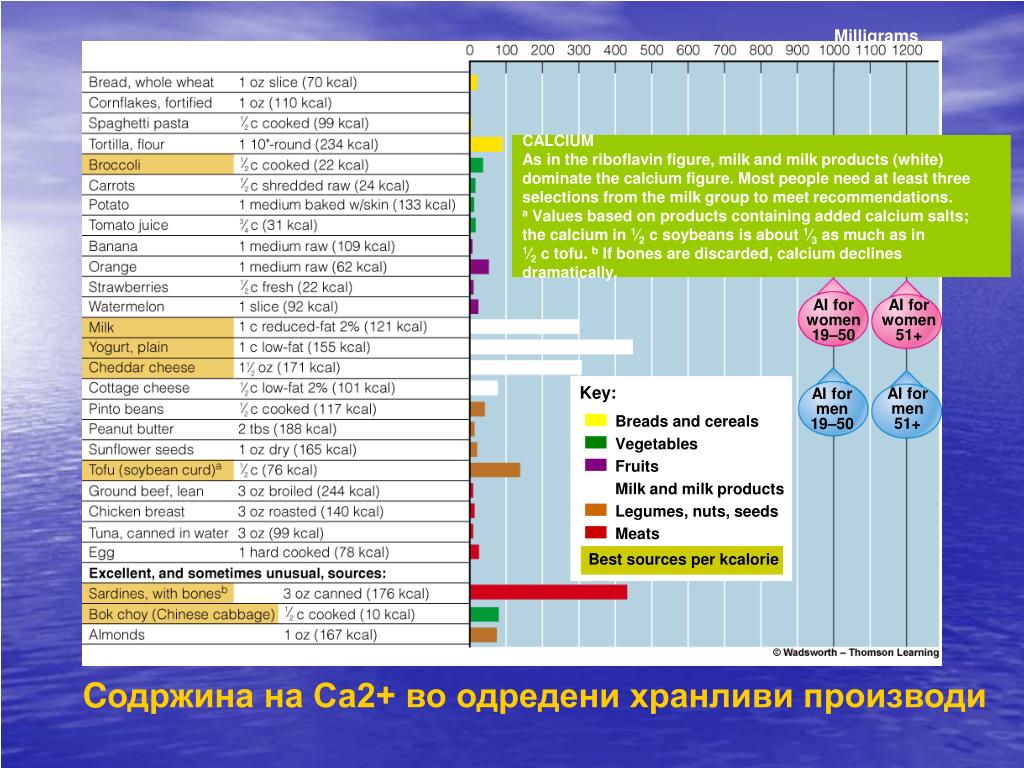Select the highlighted 'Tofu (soybean curd)' label
1024x768 pixels.
pos(158,470)
